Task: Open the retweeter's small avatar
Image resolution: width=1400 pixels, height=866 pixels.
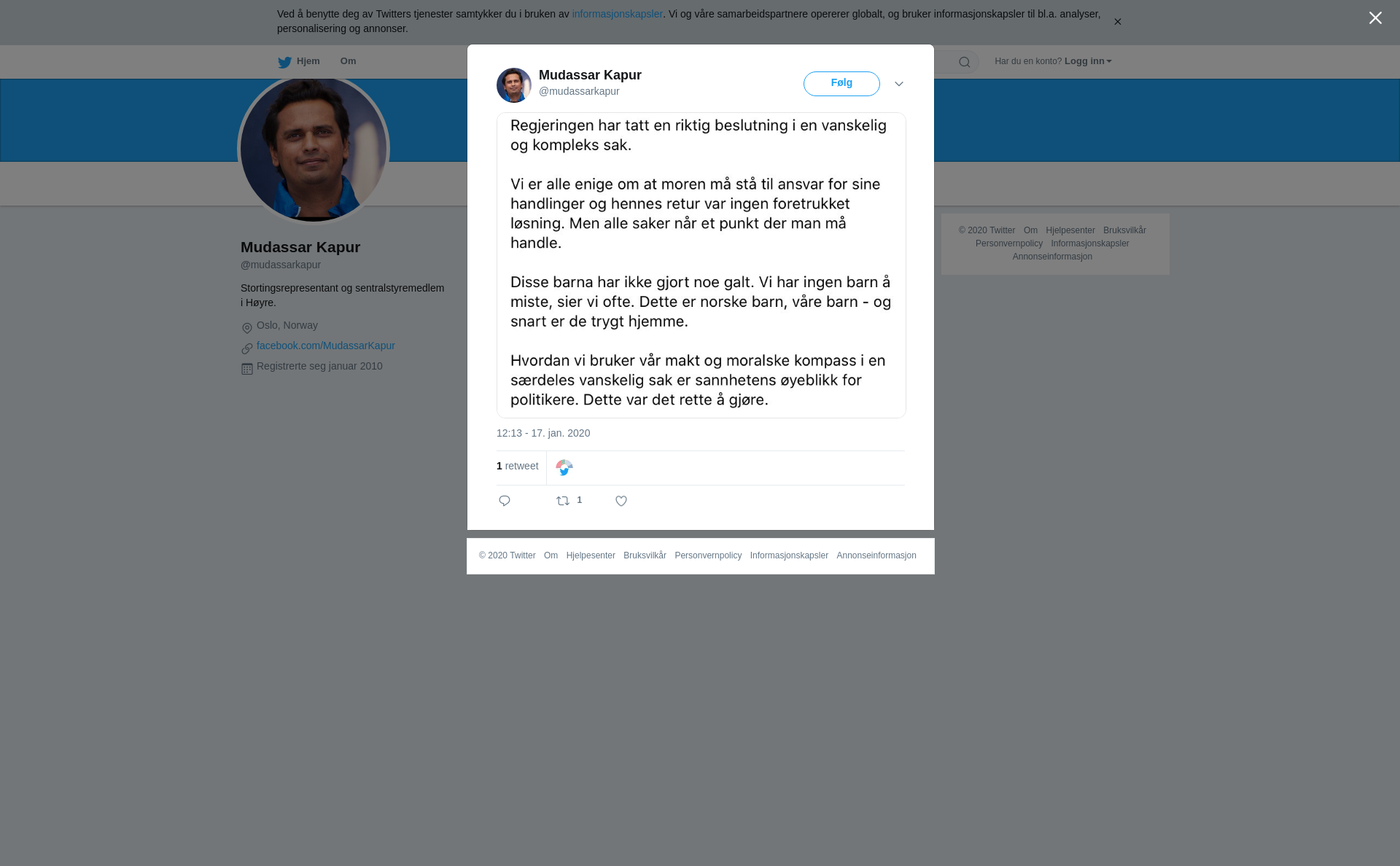Action: (x=564, y=468)
